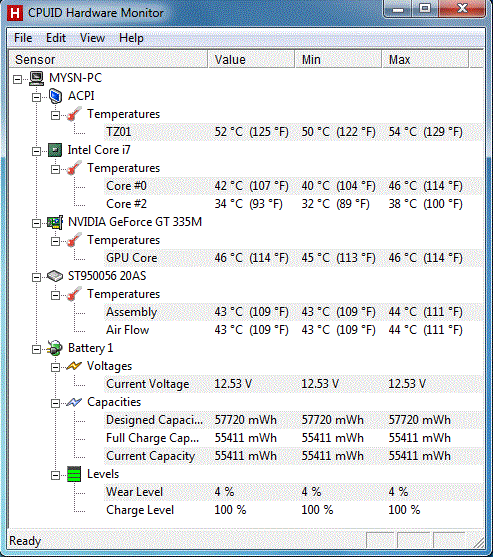Open the File menu
Image resolution: width=493 pixels, height=557 pixels.
(x=23, y=38)
